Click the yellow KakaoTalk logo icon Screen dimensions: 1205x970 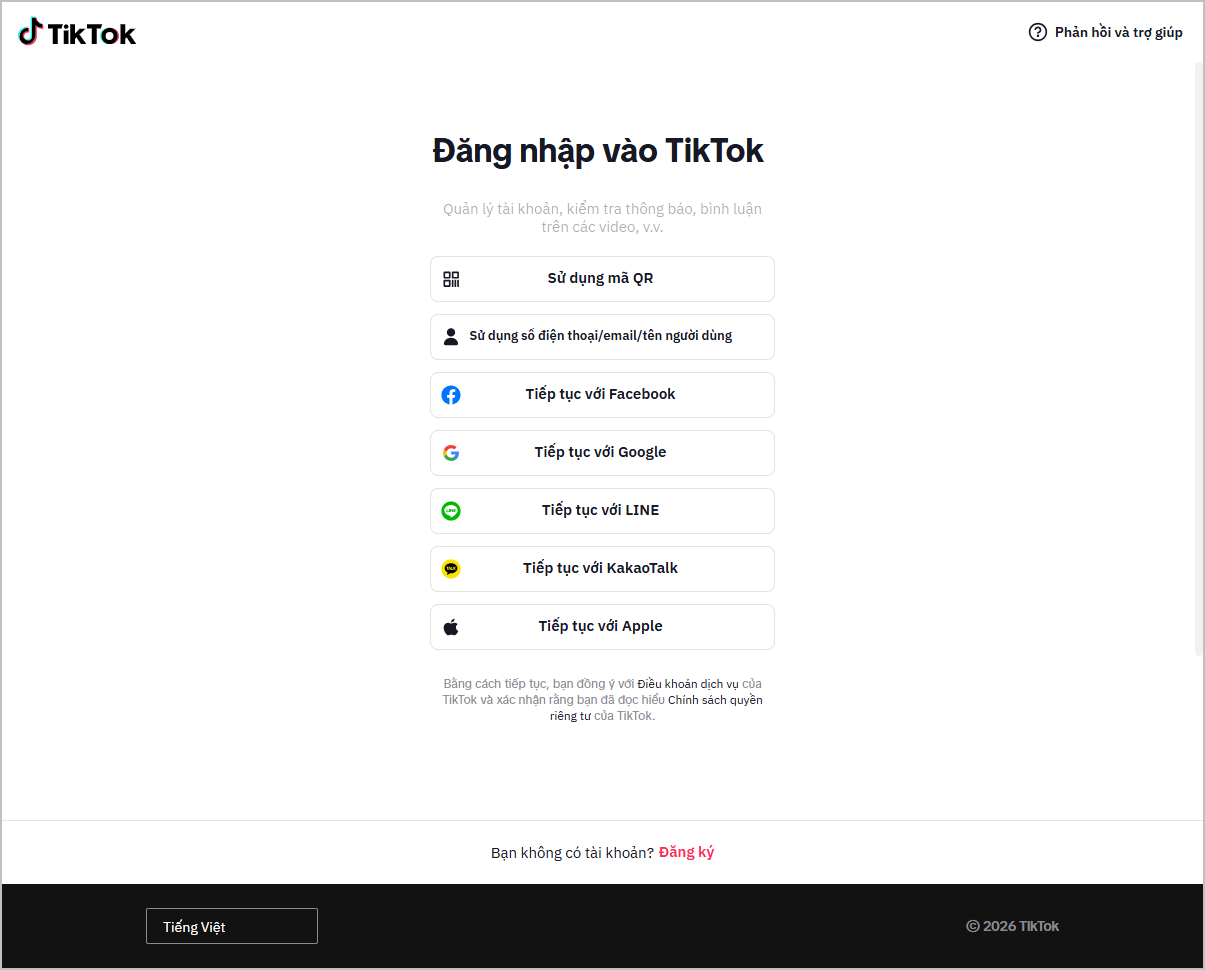tap(451, 569)
